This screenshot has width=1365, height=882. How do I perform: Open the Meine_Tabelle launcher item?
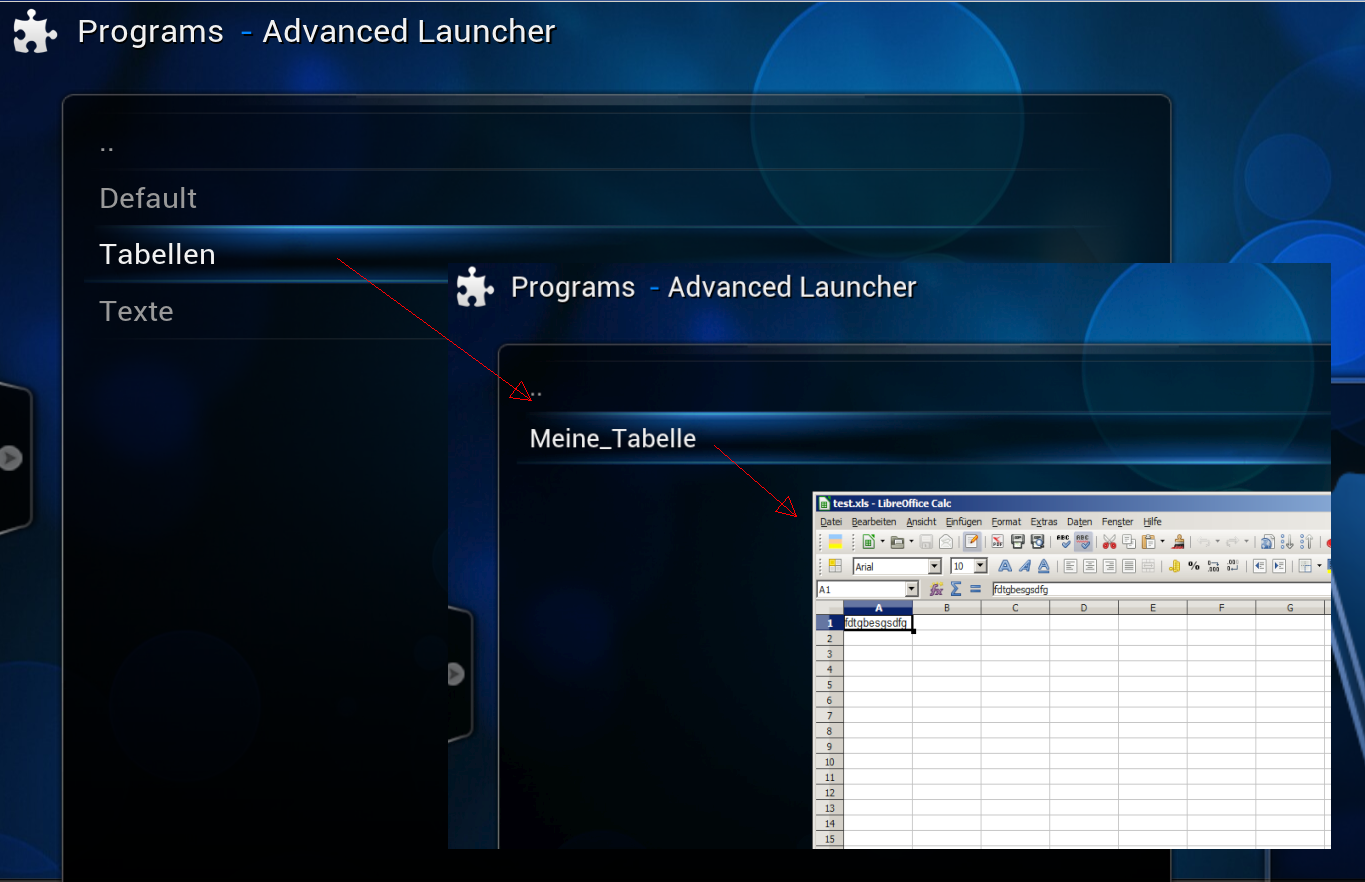tap(613, 438)
